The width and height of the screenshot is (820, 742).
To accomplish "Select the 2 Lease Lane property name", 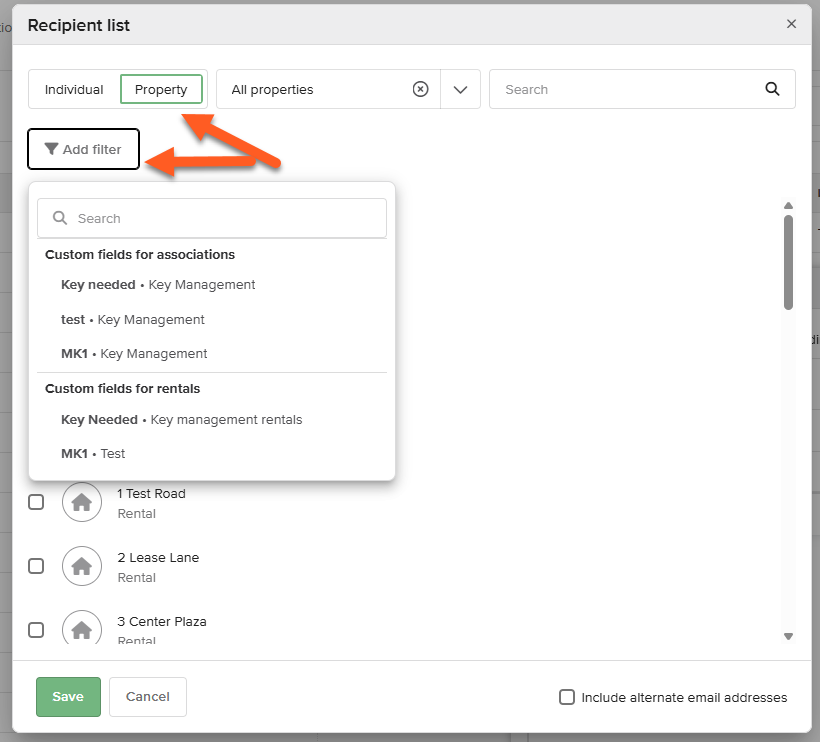I will click(158, 557).
